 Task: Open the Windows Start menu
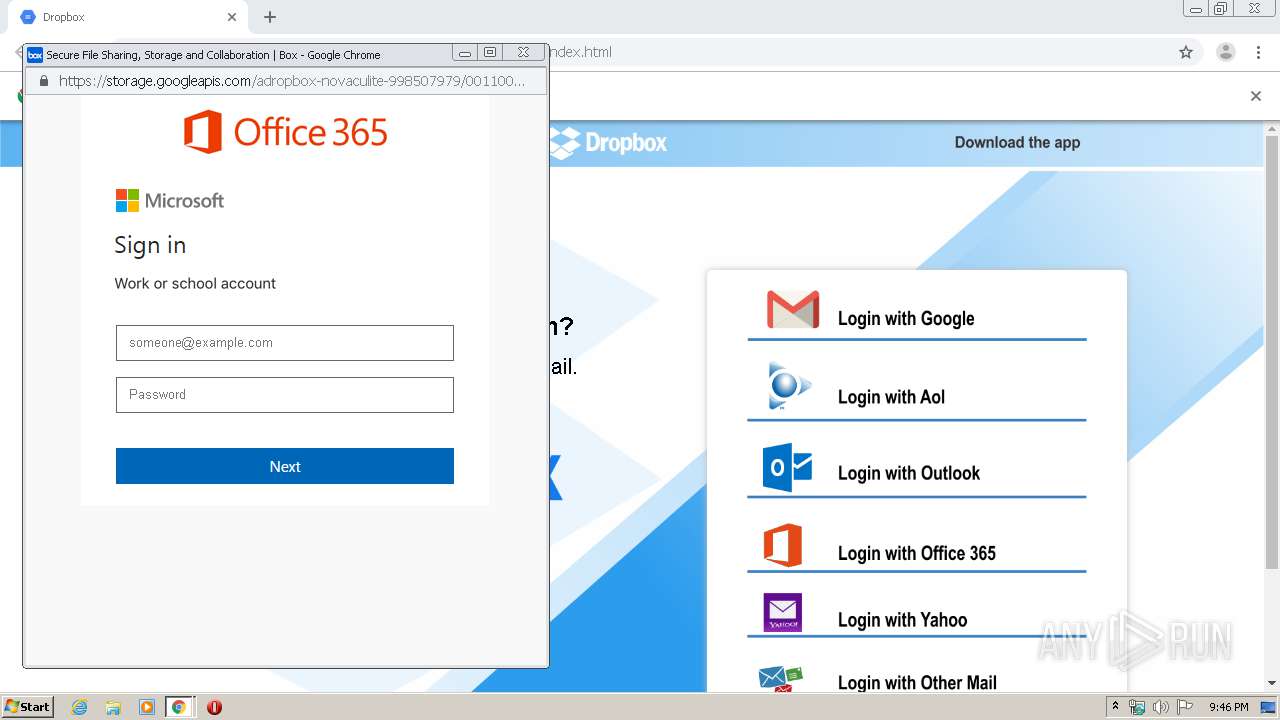pyautogui.click(x=28, y=707)
